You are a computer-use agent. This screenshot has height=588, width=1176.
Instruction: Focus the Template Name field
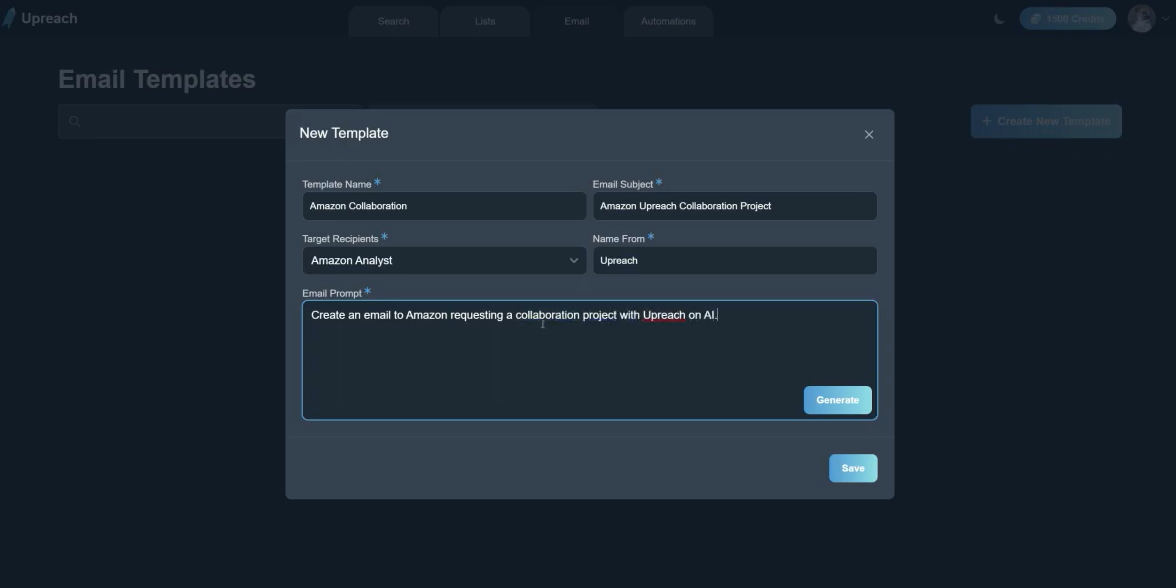(444, 206)
